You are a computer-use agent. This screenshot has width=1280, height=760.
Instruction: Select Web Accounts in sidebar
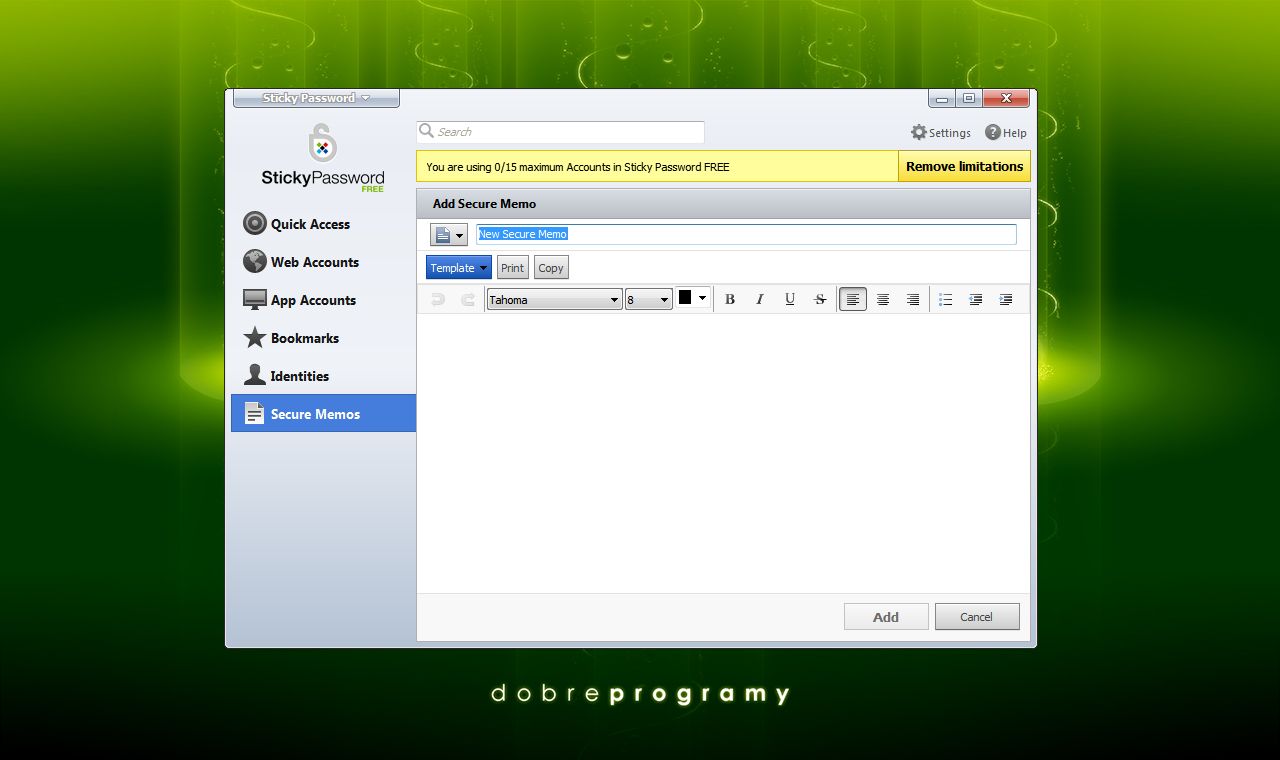[x=323, y=262]
